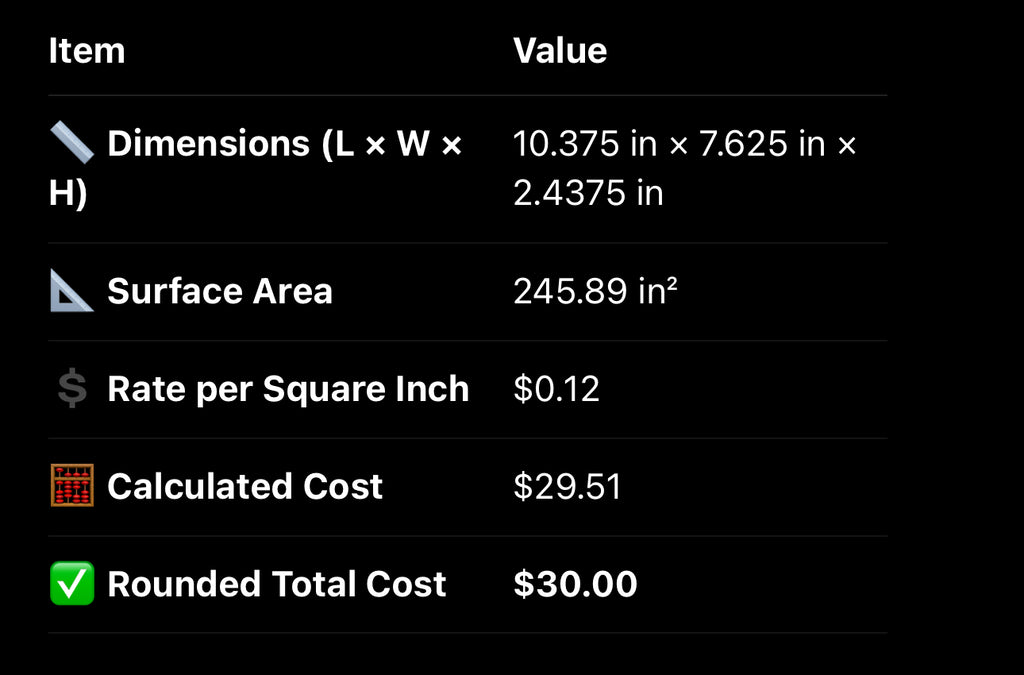Click the ruler emoji beside Dimensions

(x=72, y=143)
